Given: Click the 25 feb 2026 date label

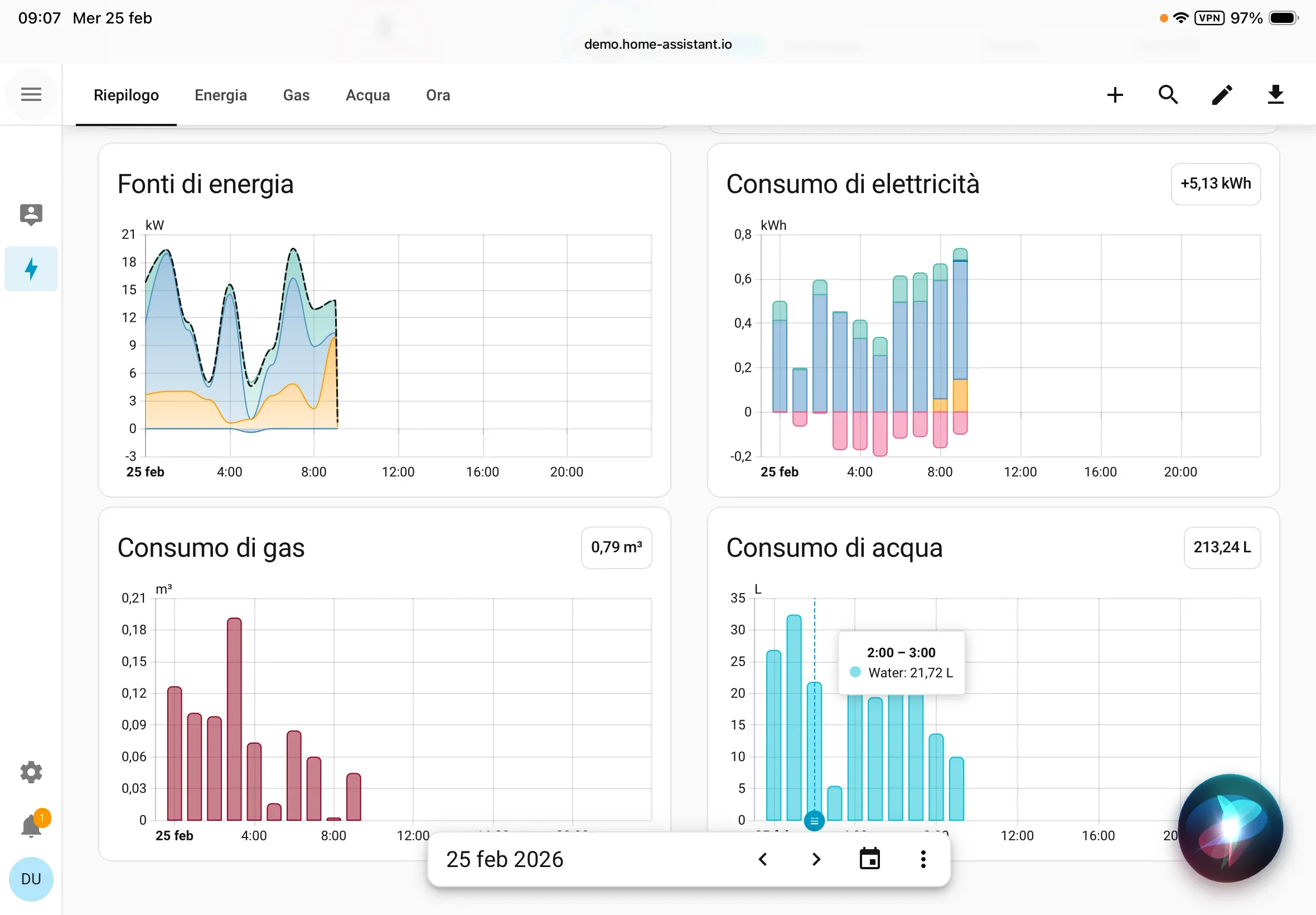Looking at the screenshot, I should tap(504, 859).
